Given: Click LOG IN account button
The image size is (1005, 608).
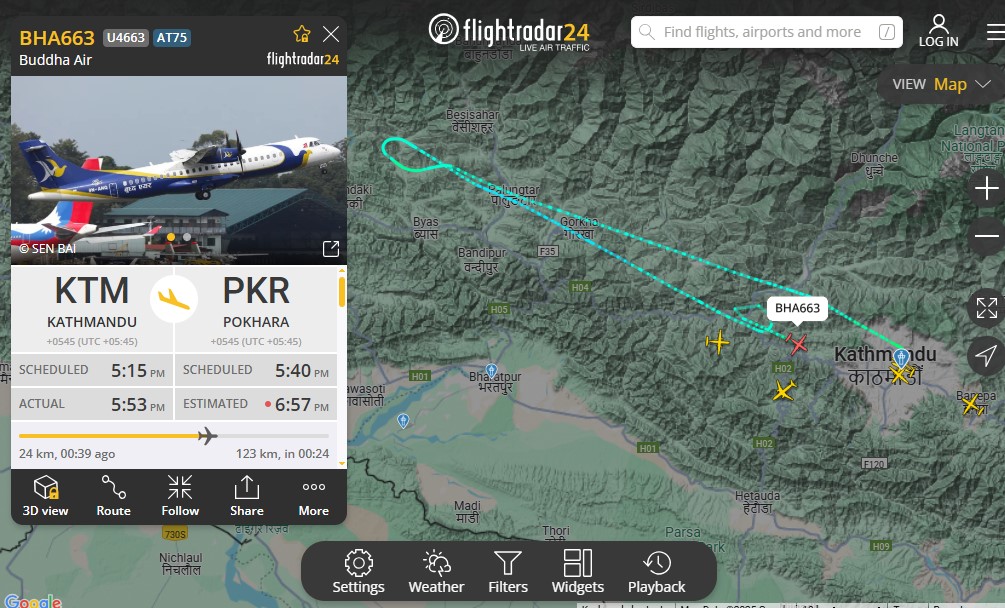Looking at the screenshot, I should tap(938, 31).
